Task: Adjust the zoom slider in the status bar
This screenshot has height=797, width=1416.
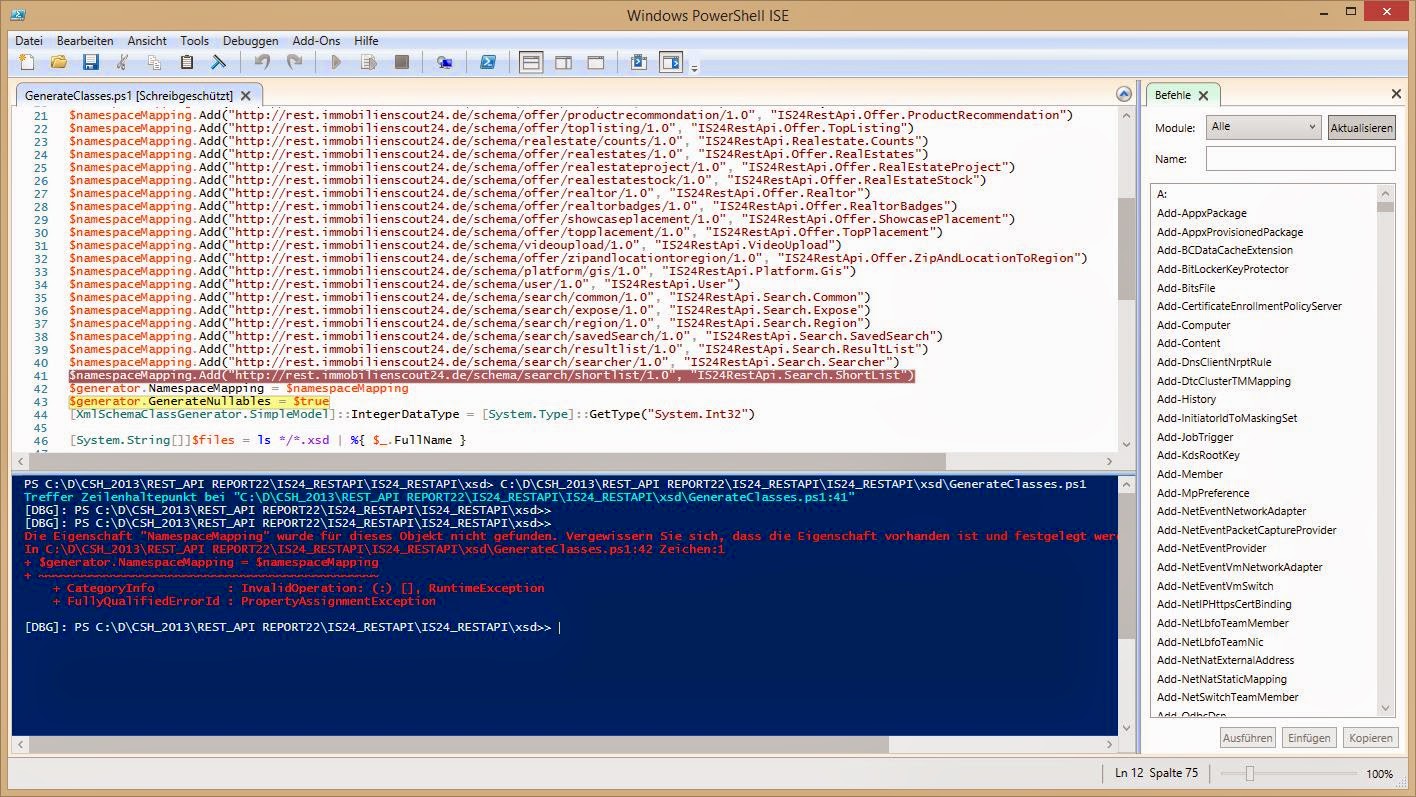Action: 1249,773
